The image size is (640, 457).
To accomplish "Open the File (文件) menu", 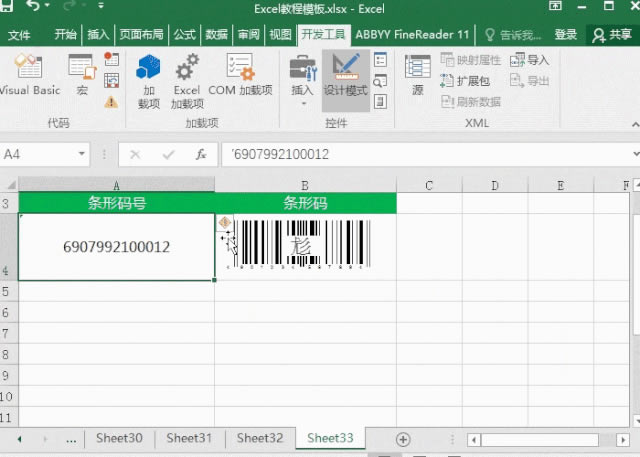I will tap(20, 34).
